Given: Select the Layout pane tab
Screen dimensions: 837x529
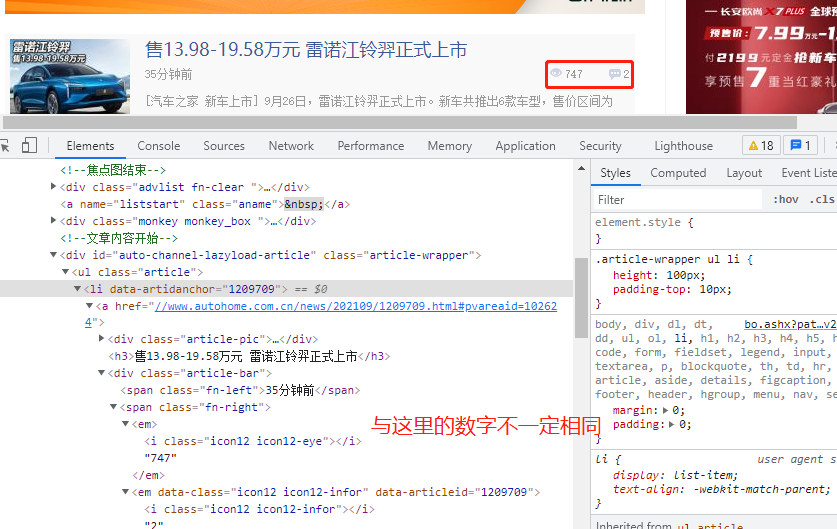Looking at the screenshot, I should point(744,173).
